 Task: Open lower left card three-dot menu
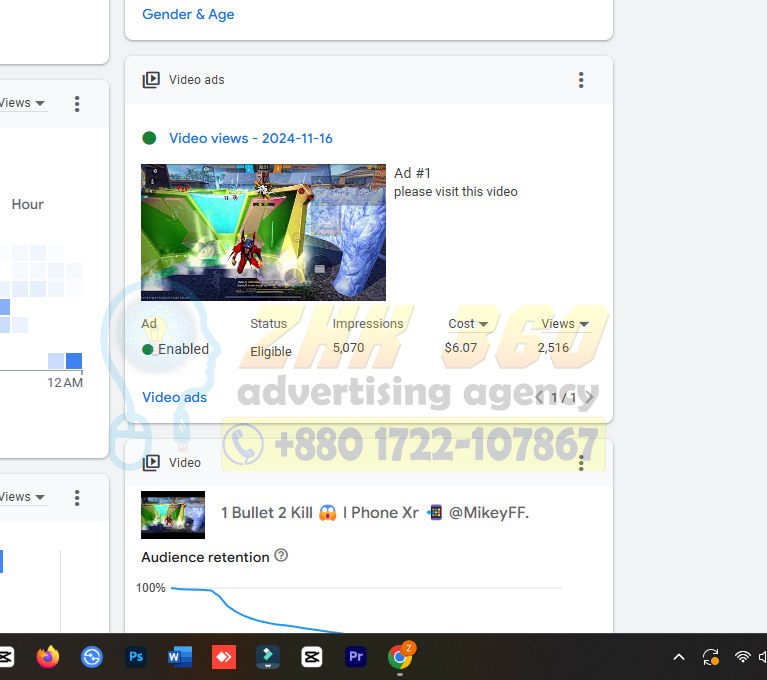click(77, 498)
